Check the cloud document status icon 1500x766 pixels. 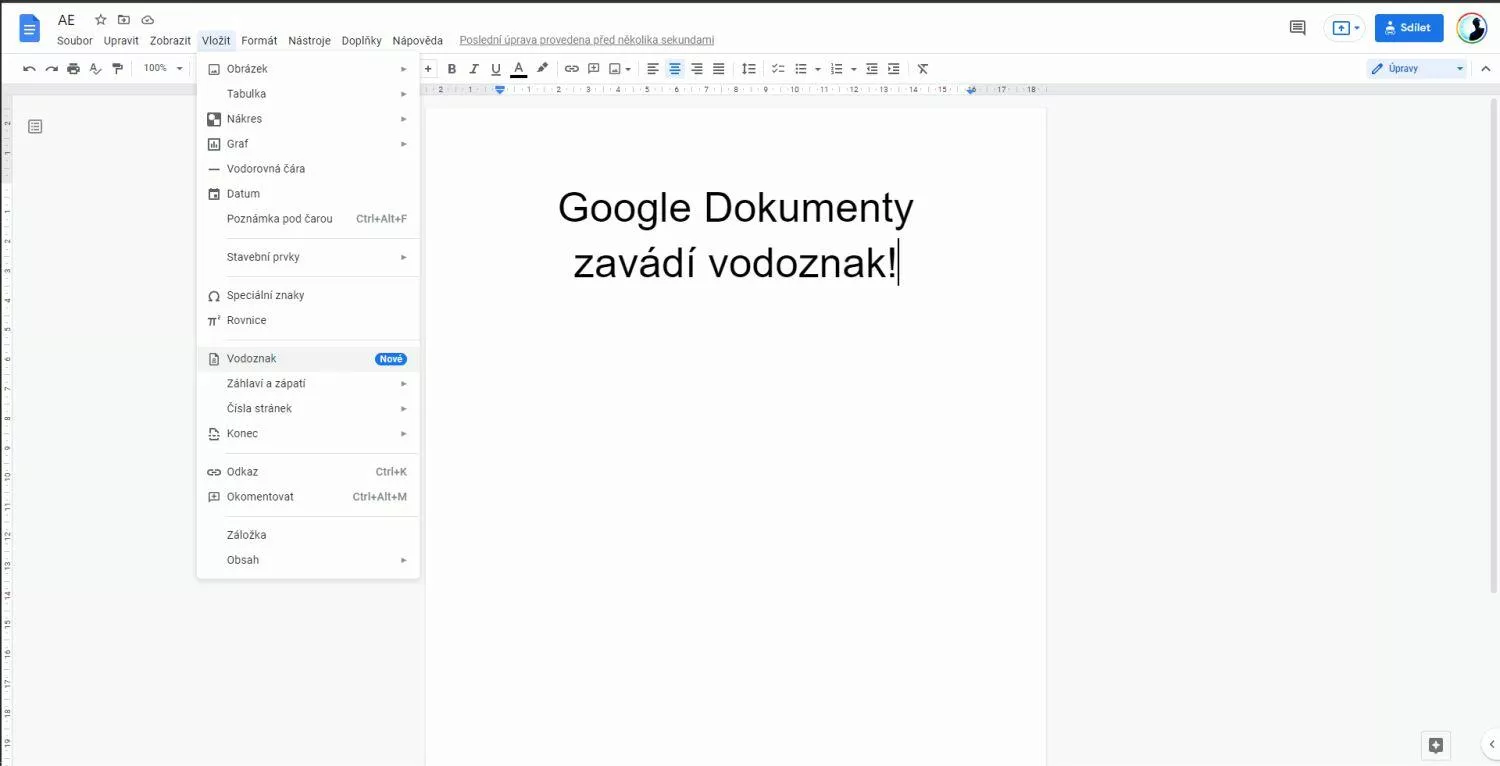pos(148,20)
